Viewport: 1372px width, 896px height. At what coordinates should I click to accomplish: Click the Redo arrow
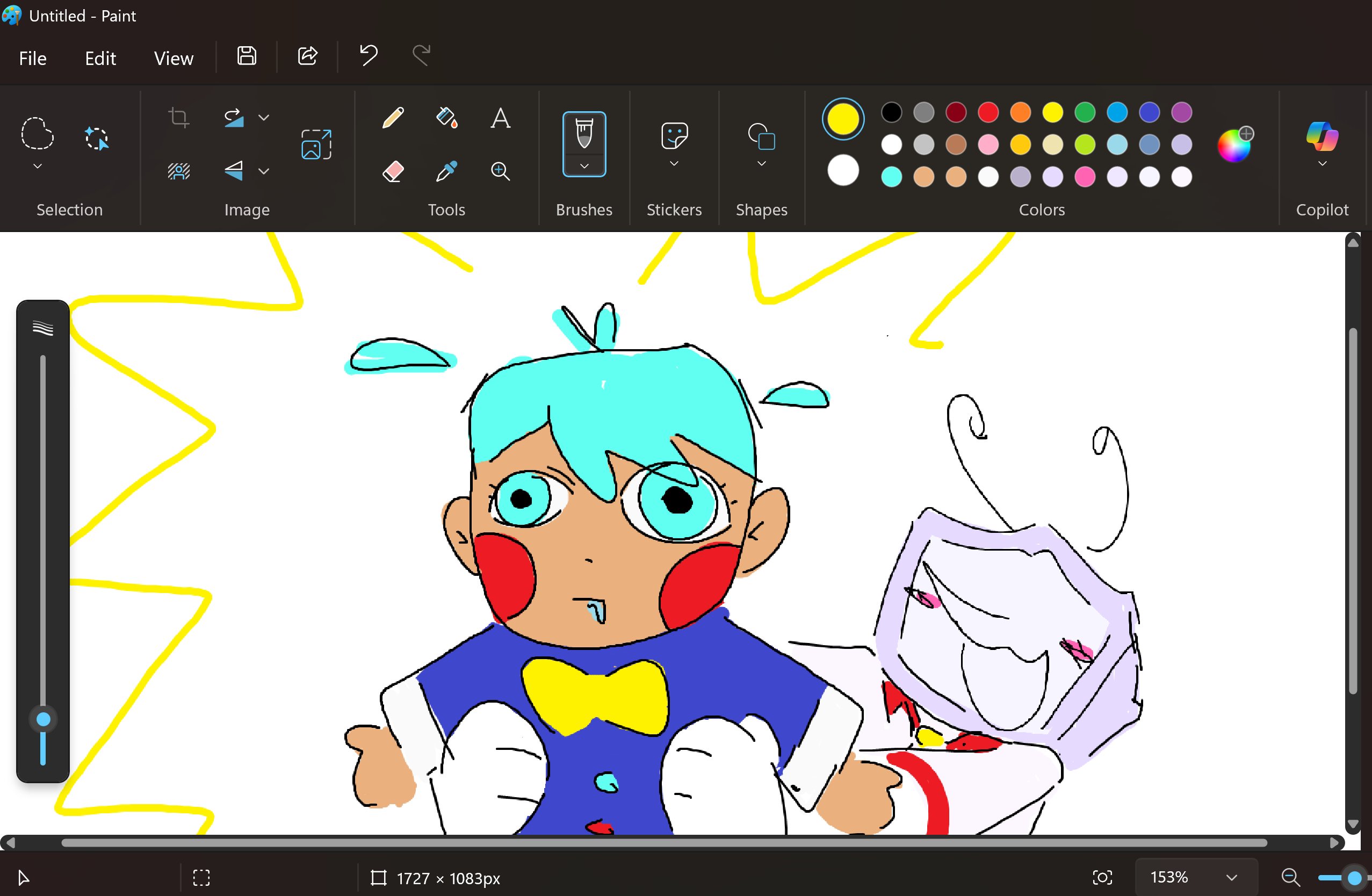pyautogui.click(x=422, y=56)
